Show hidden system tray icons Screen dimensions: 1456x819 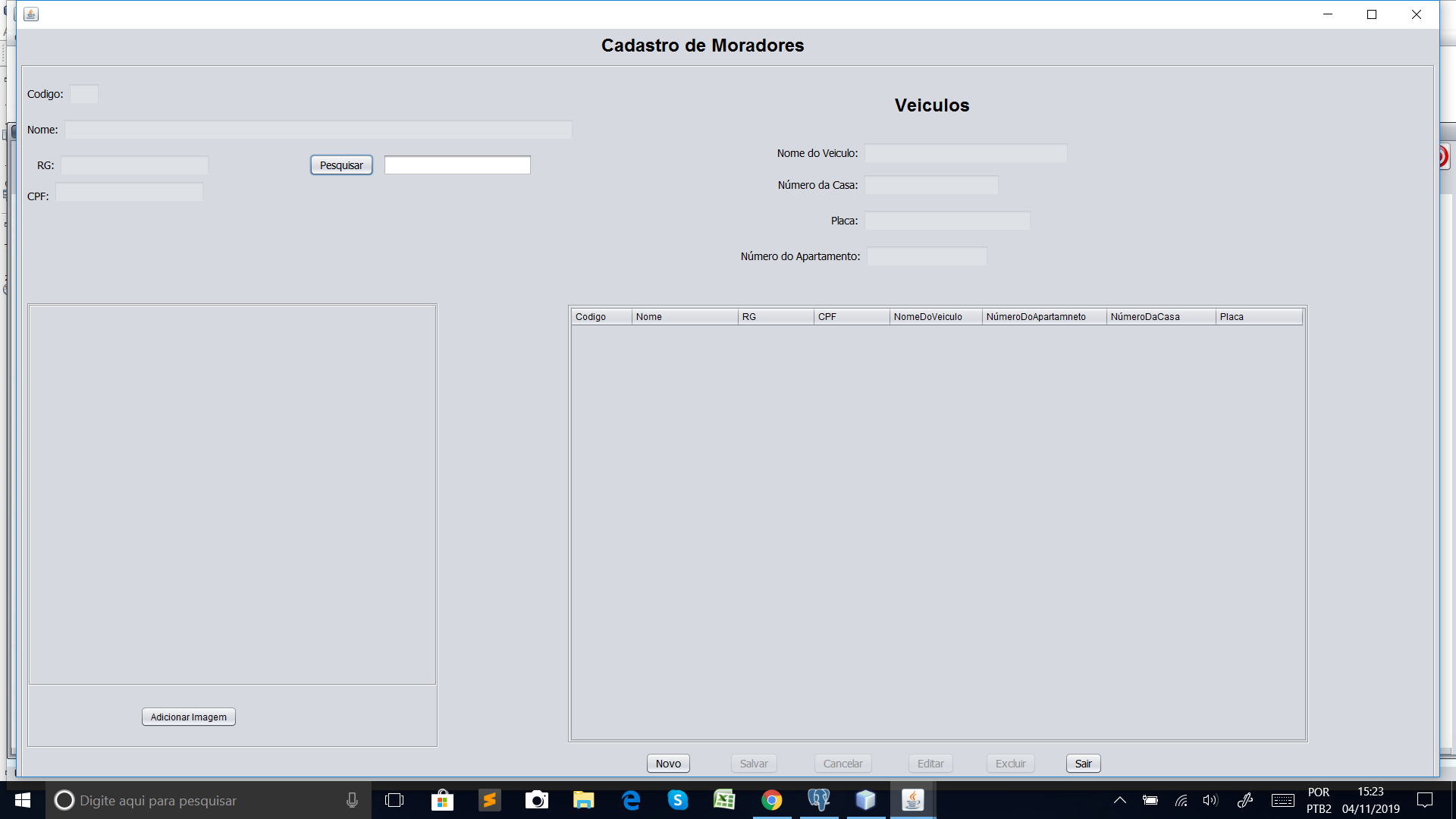[x=1119, y=800]
